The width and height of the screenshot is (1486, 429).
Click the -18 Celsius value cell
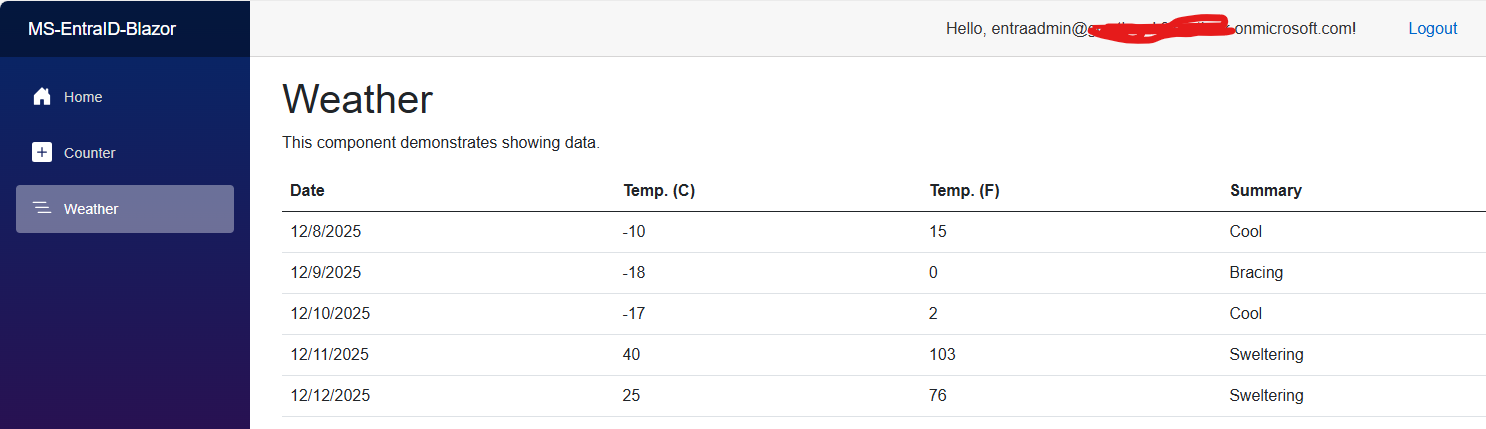click(634, 272)
